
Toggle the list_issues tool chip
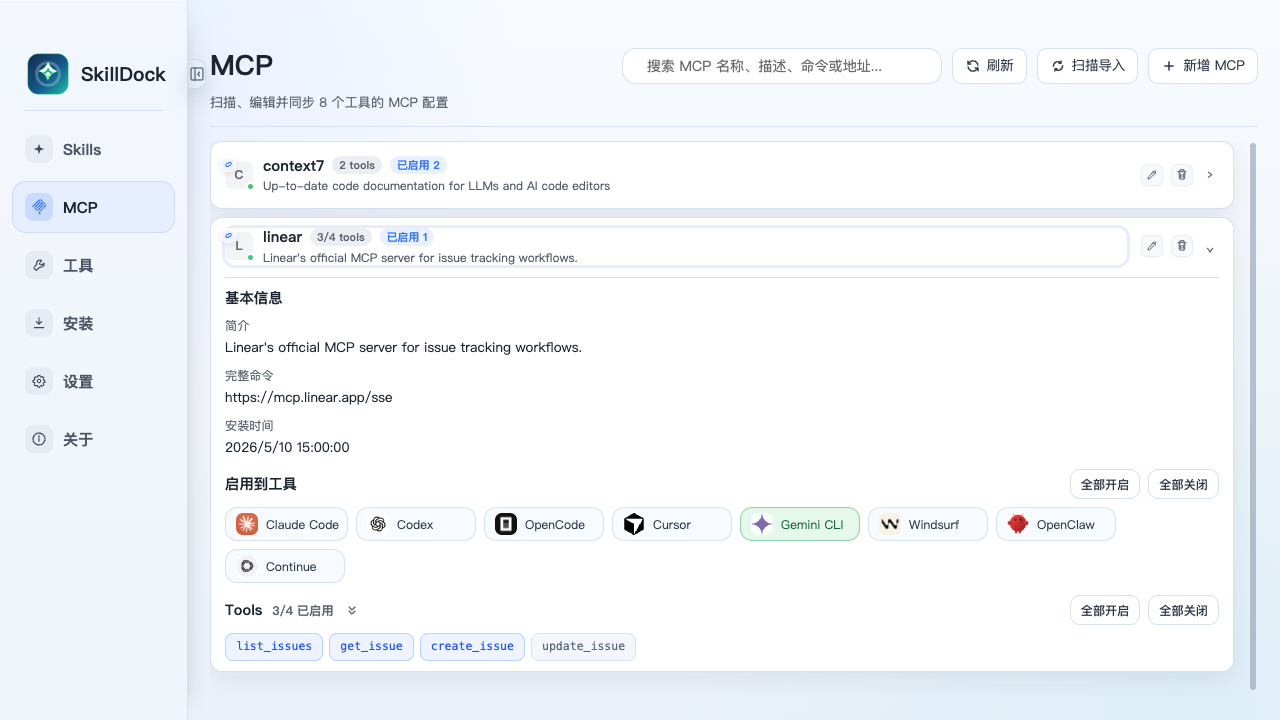[x=274, y=646]
